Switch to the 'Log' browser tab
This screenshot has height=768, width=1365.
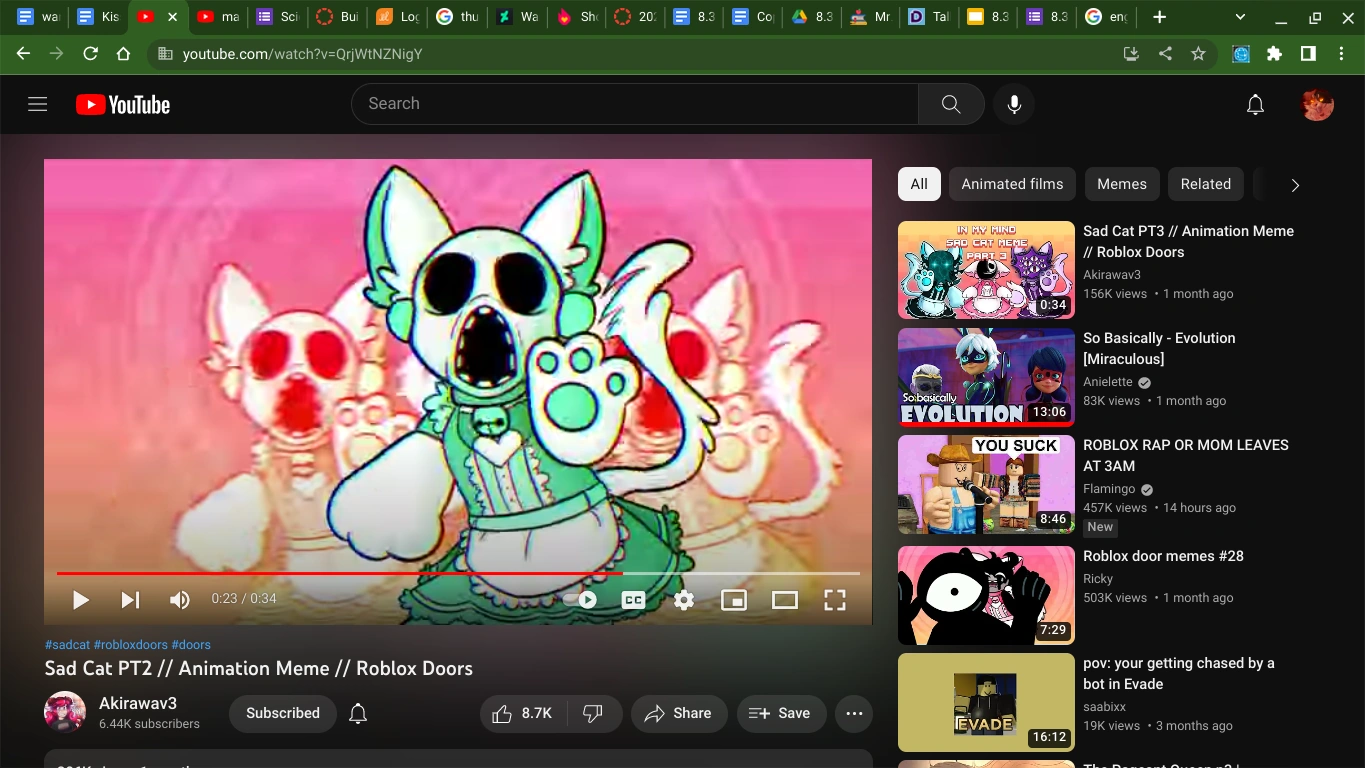[x=398, y=17]
